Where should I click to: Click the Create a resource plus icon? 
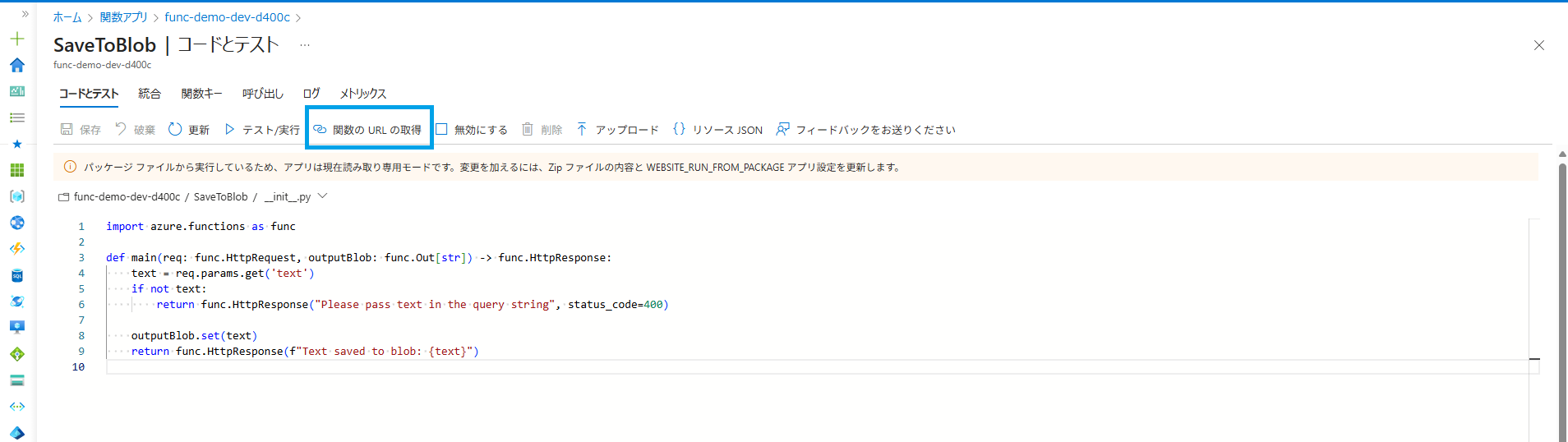[x=17, y=39]
